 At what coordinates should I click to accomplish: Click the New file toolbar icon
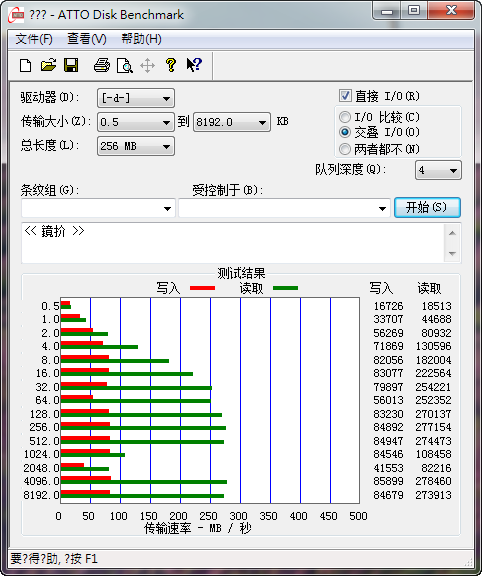tap(25, 65)
